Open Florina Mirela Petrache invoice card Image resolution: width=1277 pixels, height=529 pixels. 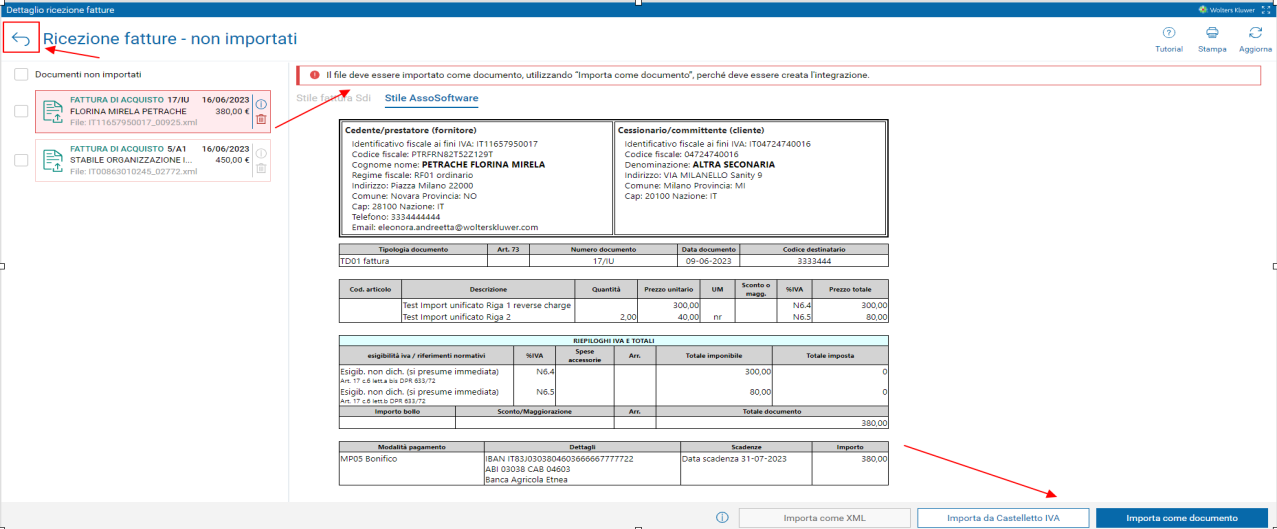(x=152, y=111)
